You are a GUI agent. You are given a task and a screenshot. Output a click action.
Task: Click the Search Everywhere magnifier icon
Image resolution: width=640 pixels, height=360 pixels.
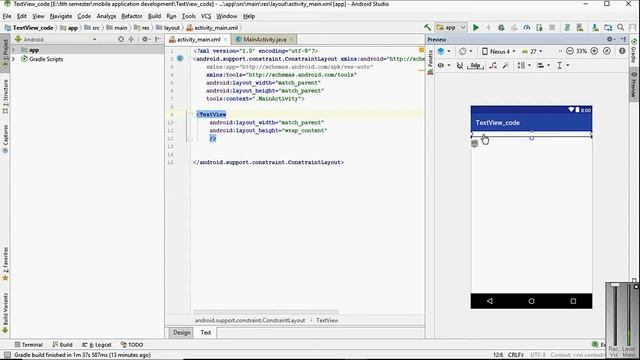click(621, 28)
